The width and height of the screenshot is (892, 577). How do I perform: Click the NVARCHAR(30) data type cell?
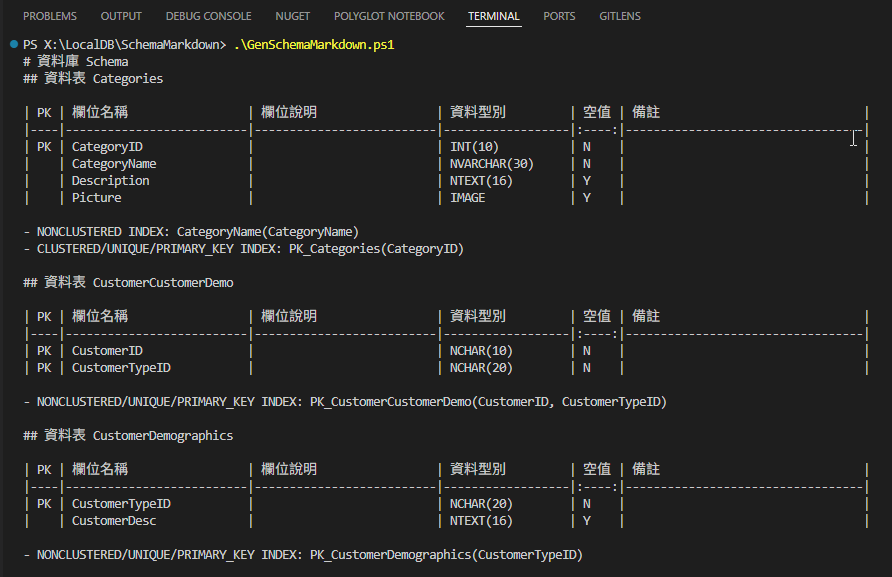pyautogui.click(x=491, y=164)
